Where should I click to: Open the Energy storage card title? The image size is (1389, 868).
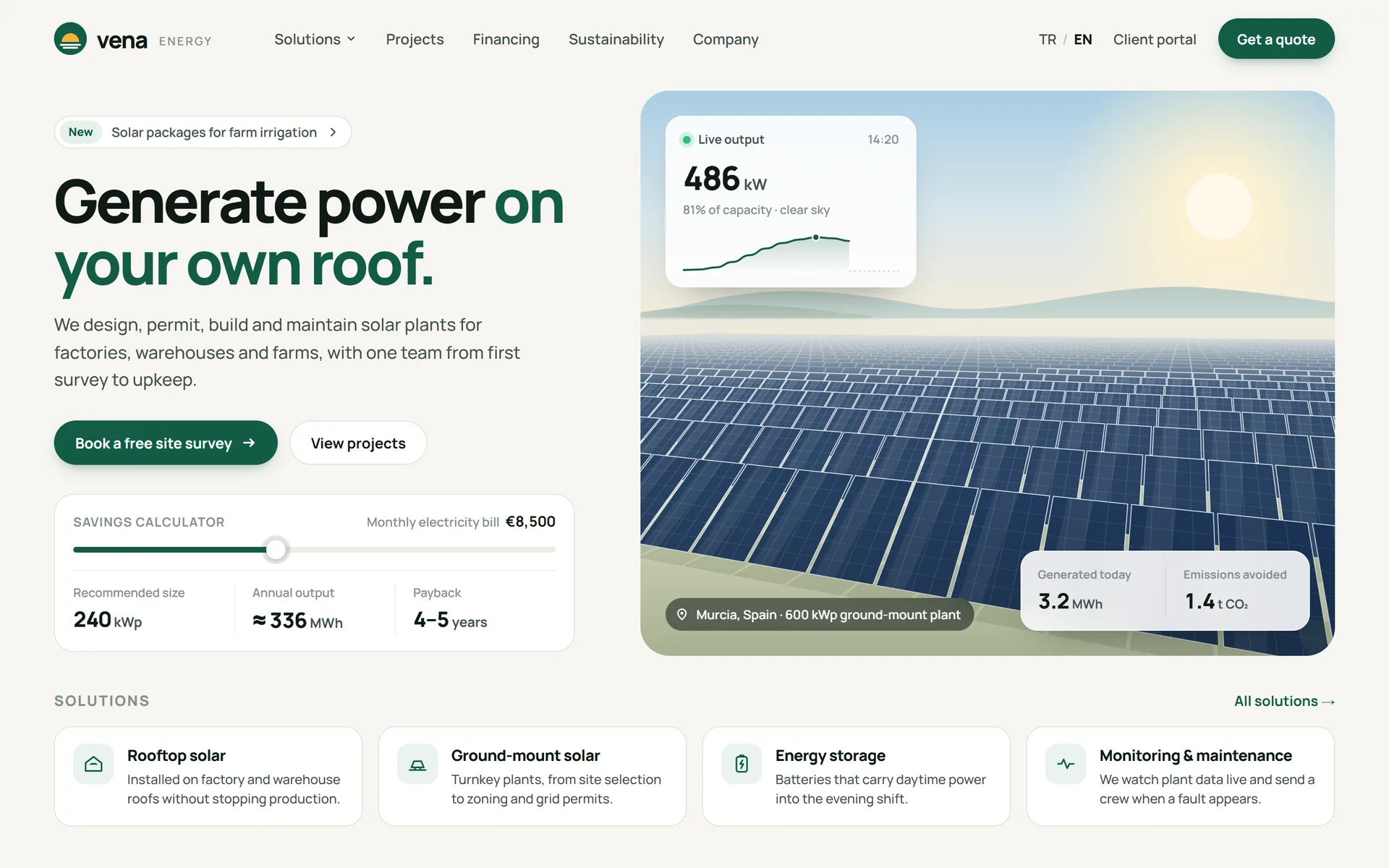click(831, 755)
